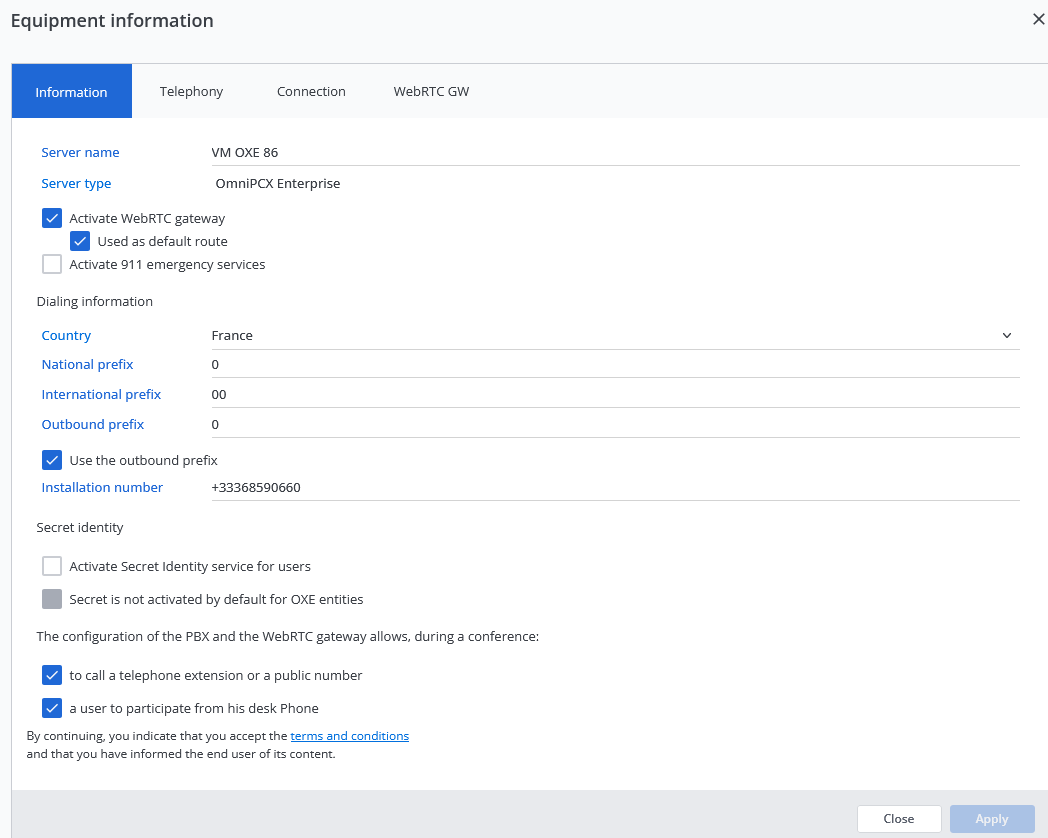The image size is (1048, 838).
Task: Enable Activate Secret Identity service for users
Action: [52, 567]
